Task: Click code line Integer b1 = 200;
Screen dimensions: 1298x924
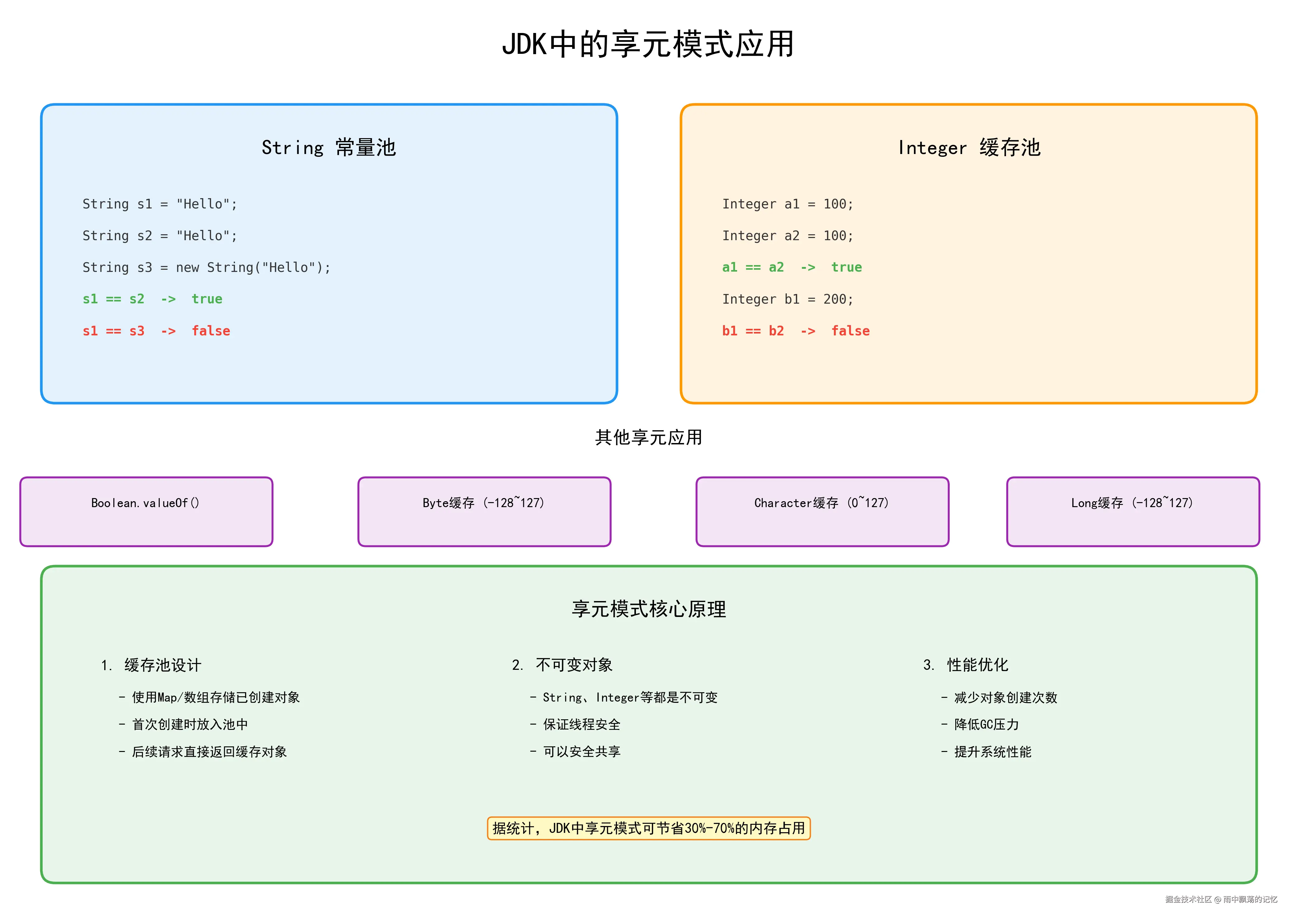Action: click(787, 299)
